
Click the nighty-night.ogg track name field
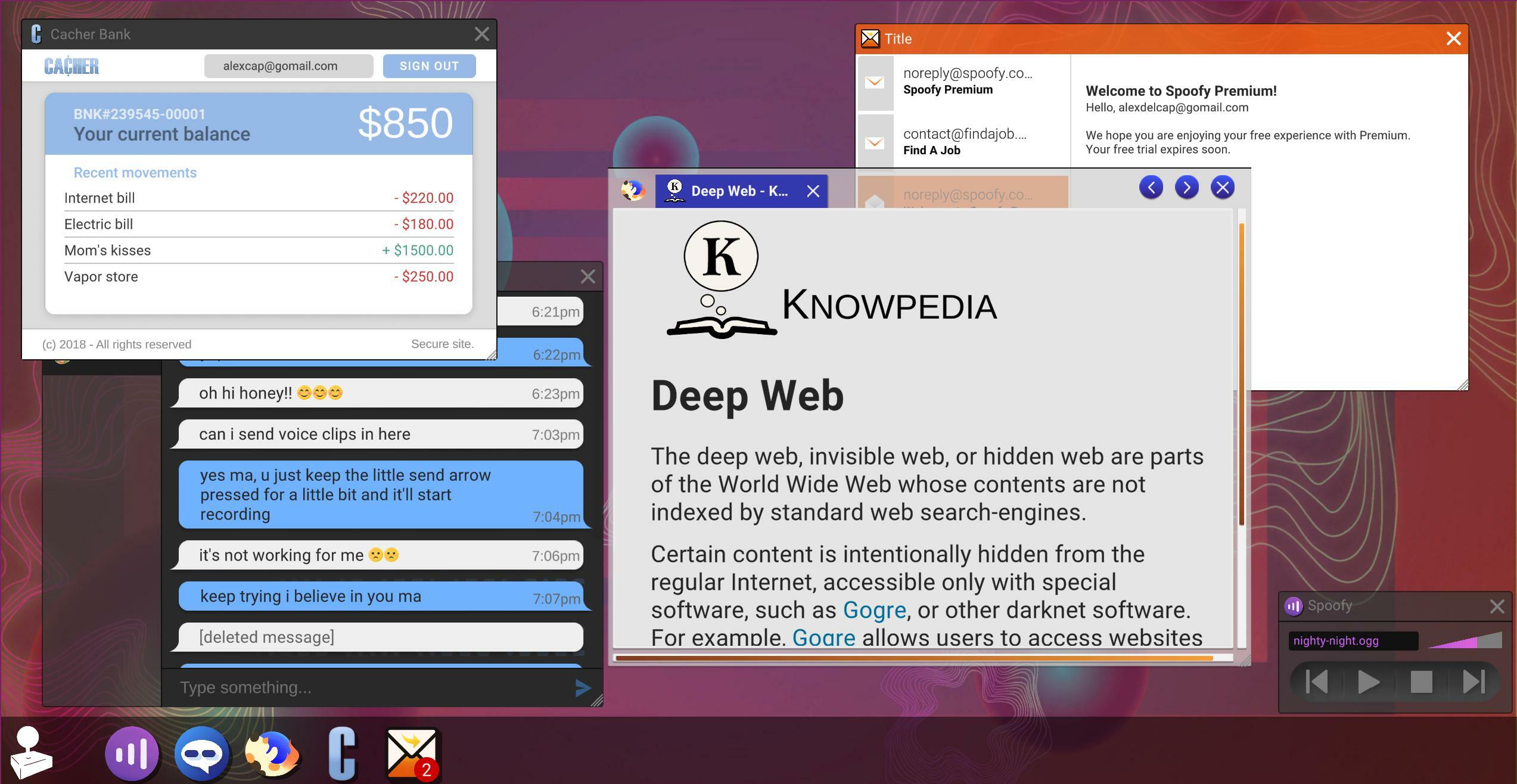[1353, 641]
